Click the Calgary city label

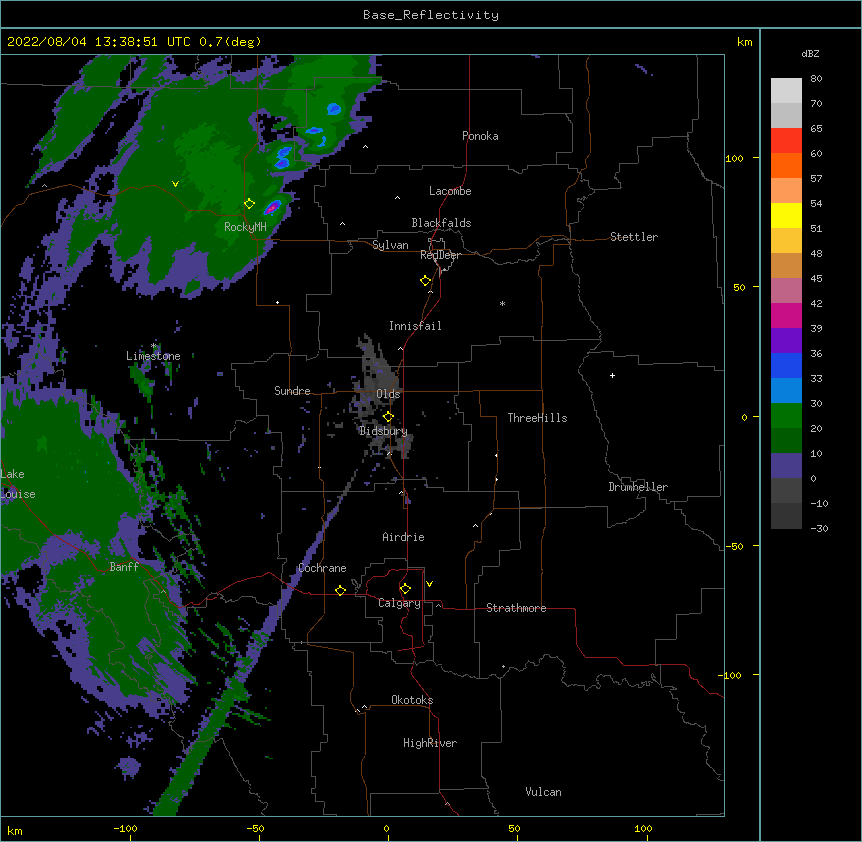[x=399, y=603]
